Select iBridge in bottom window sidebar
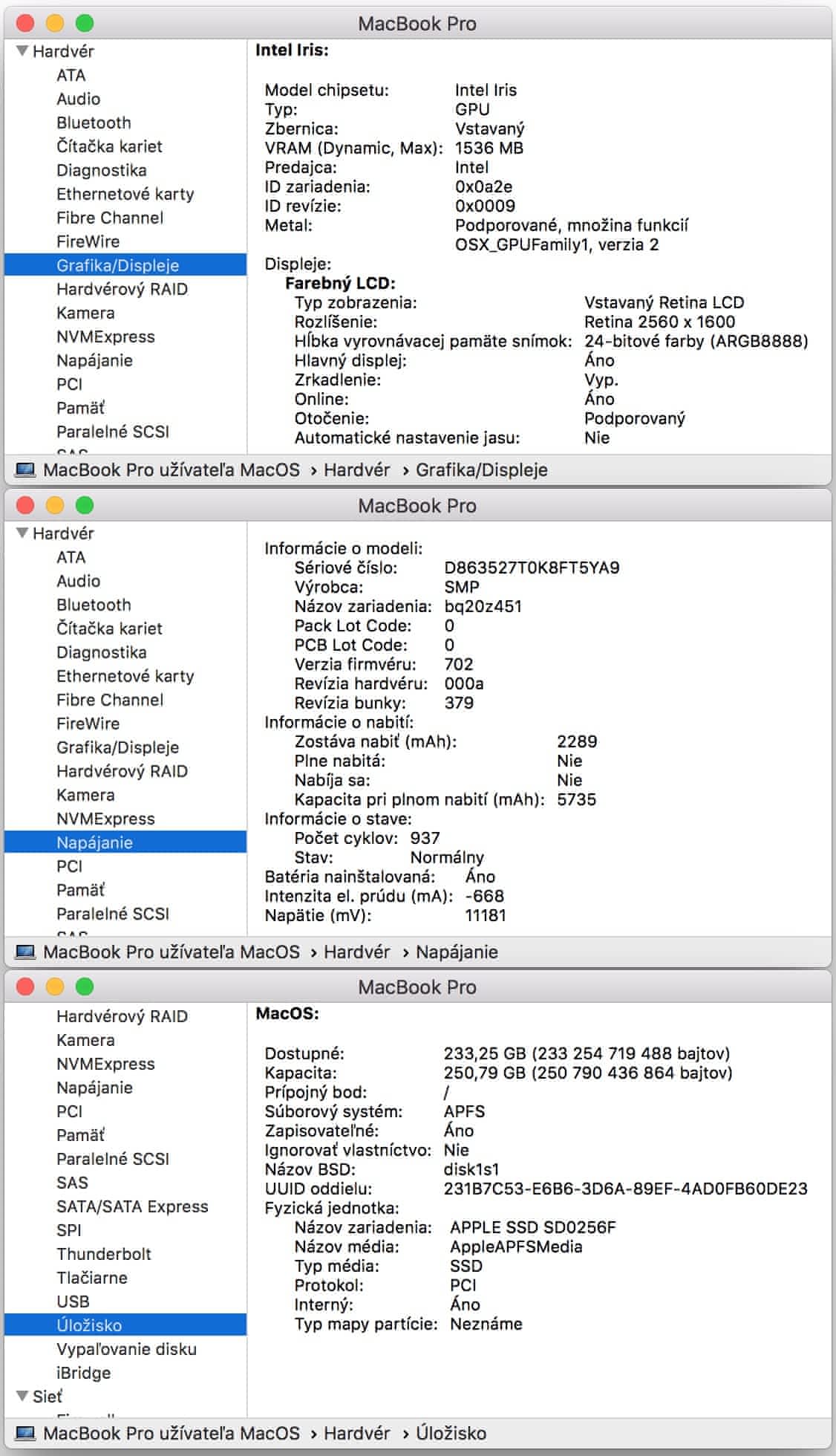Image resolution: width=836 pixels, height=1456 pixels. pyautogui.click(x=83, y=1373)
